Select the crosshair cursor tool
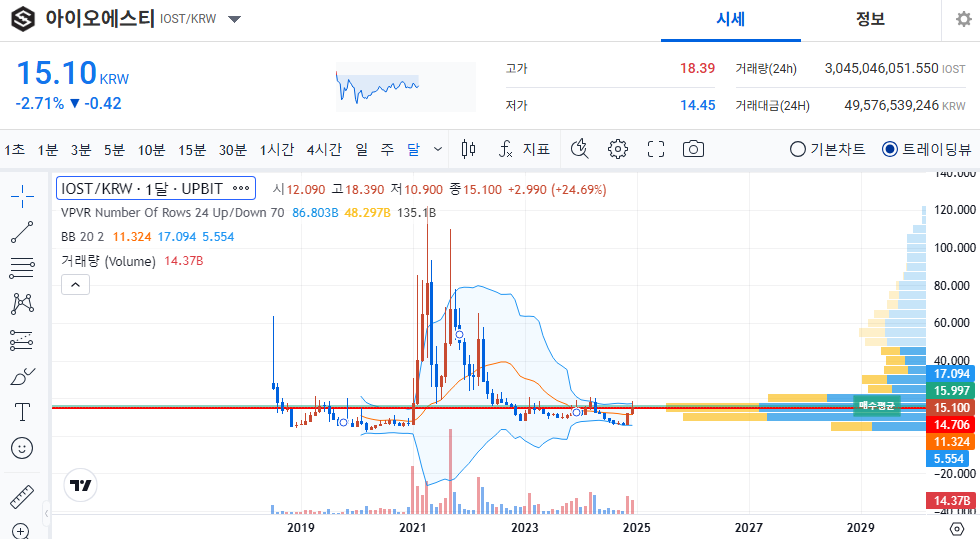The image size is (980, 539). click(22, 196)
